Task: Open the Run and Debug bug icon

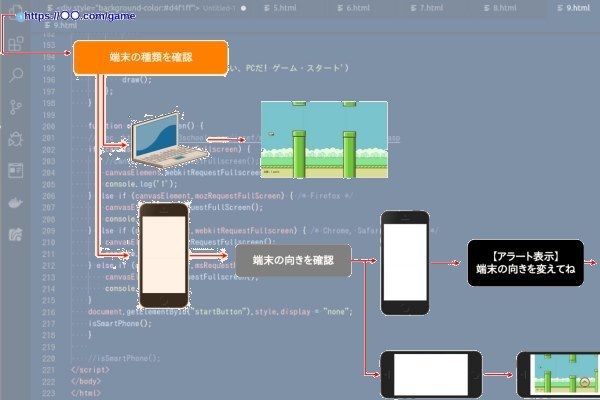Action: [x=16, y=139]
